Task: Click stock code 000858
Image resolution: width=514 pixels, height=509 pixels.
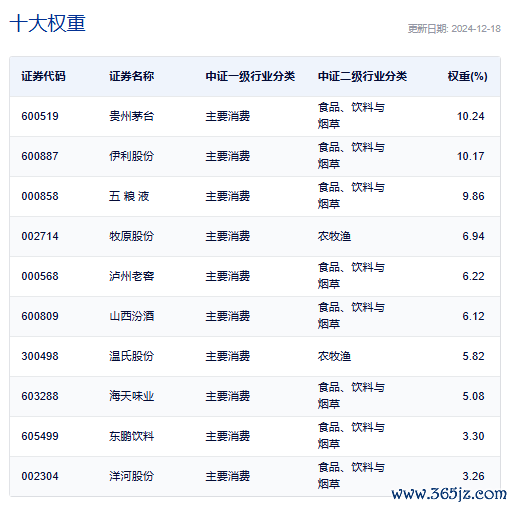Action: (40, 196)
